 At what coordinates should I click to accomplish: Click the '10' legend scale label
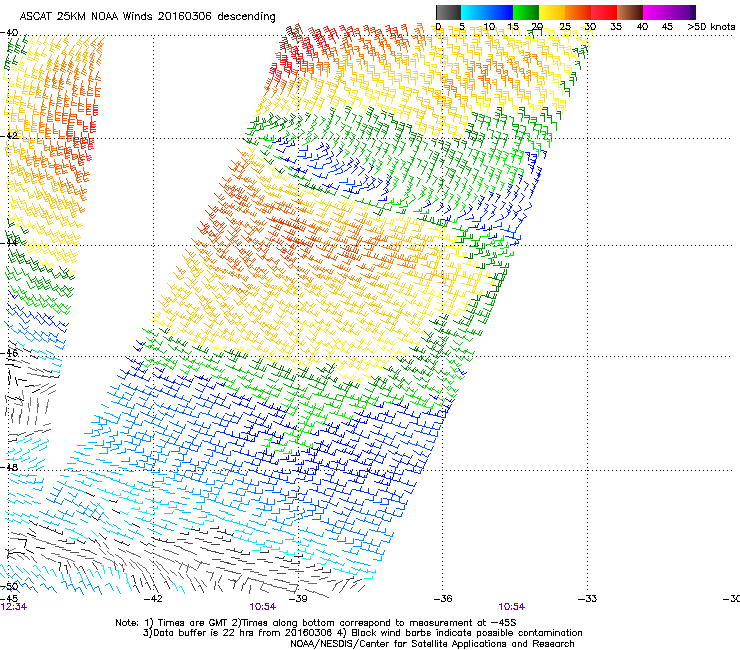[x=489, y=26]
